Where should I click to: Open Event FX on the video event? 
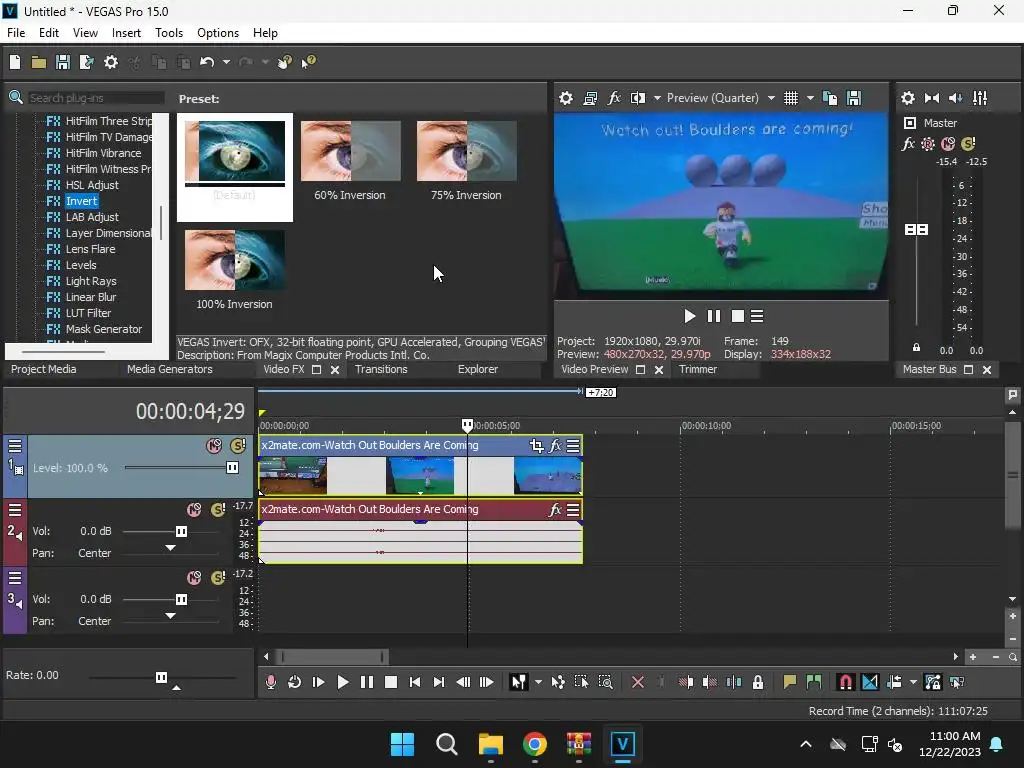[555, 445]
